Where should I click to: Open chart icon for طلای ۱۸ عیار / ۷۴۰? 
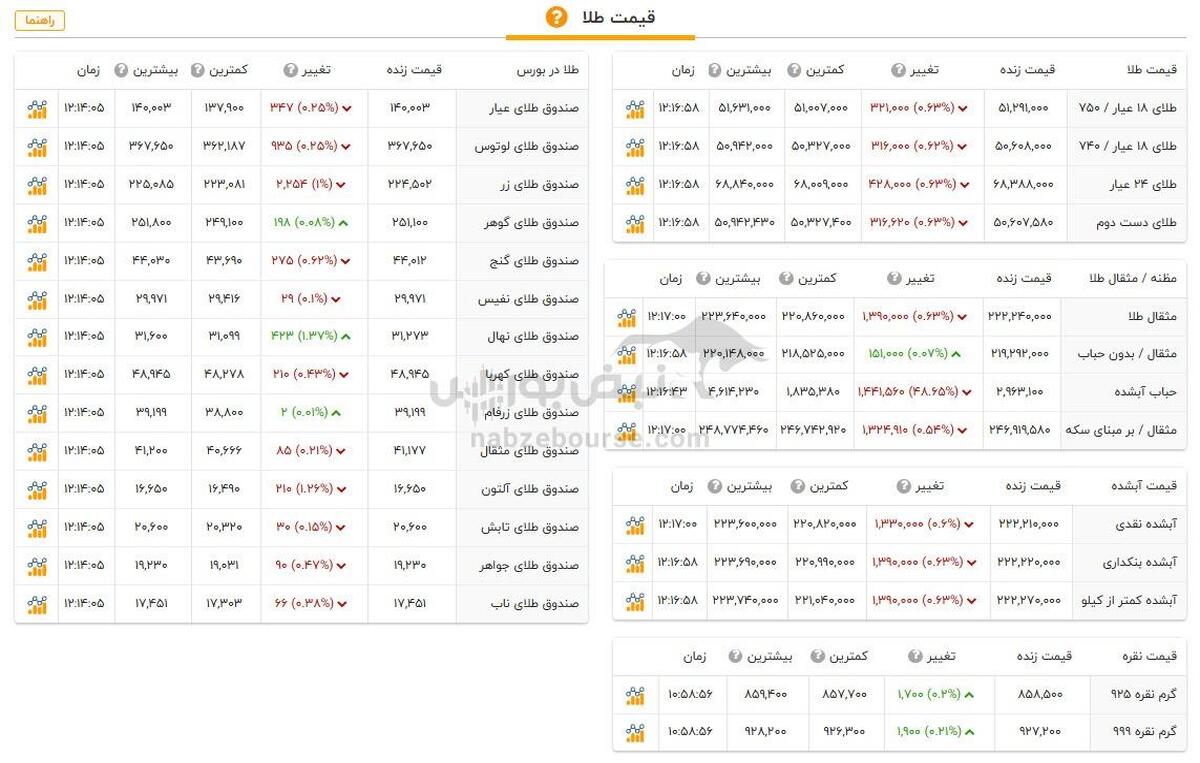[x=635, y=147]
